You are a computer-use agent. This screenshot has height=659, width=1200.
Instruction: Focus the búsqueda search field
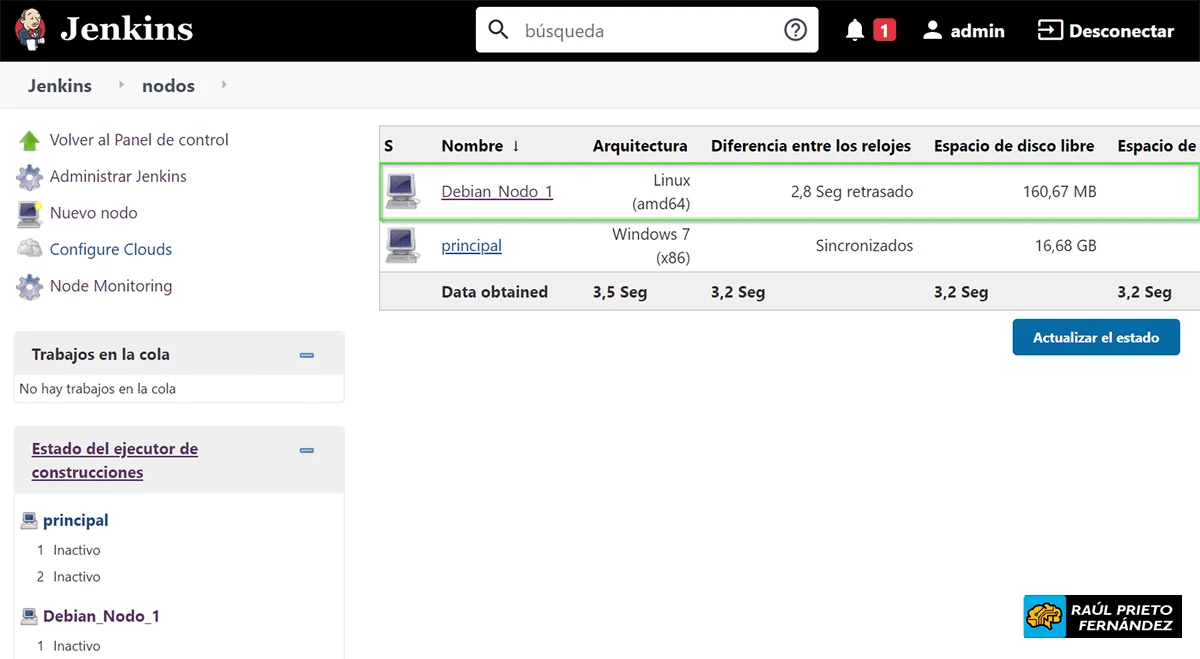click(x=645, y=31)
